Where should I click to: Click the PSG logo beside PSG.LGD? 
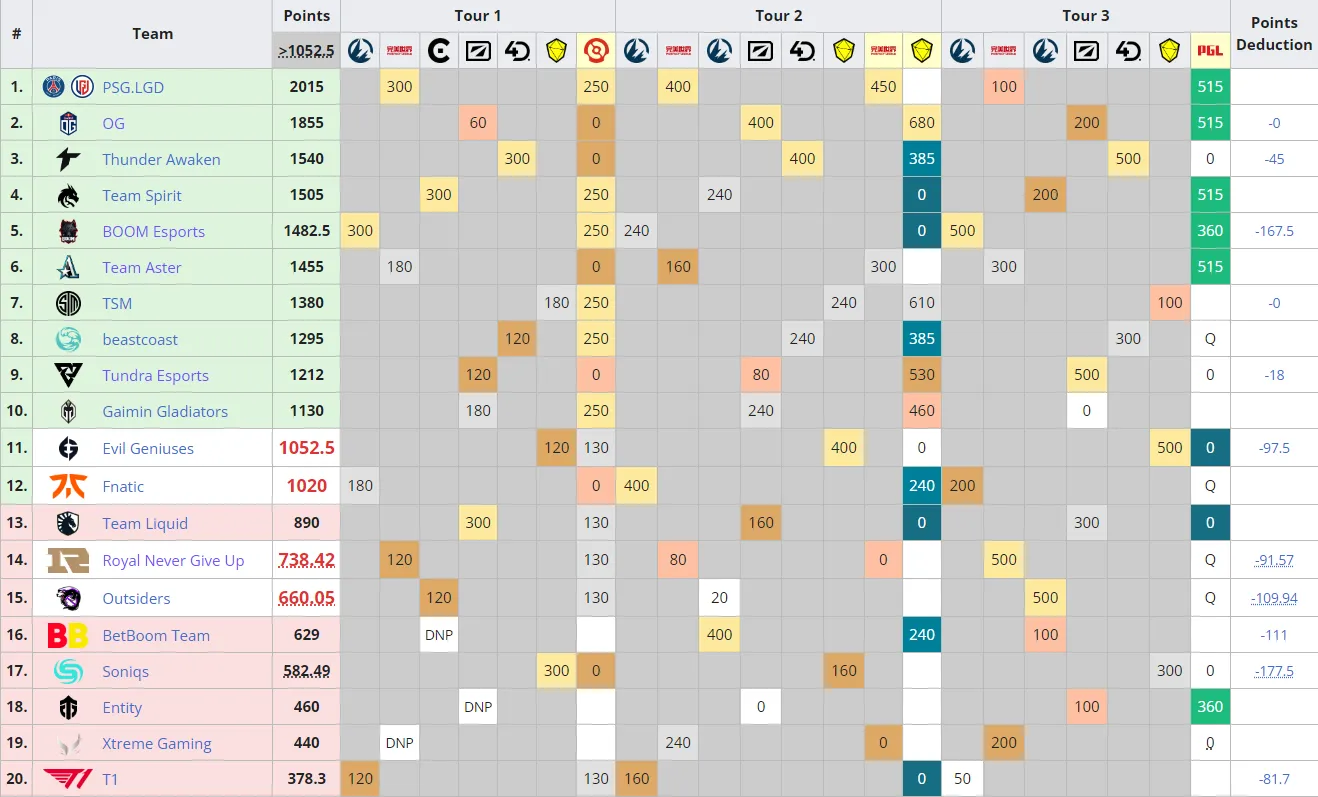point(54,87)
